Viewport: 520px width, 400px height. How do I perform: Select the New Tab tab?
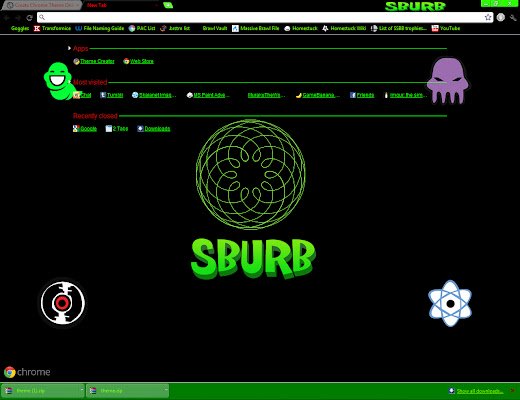[x=122, y=5]
